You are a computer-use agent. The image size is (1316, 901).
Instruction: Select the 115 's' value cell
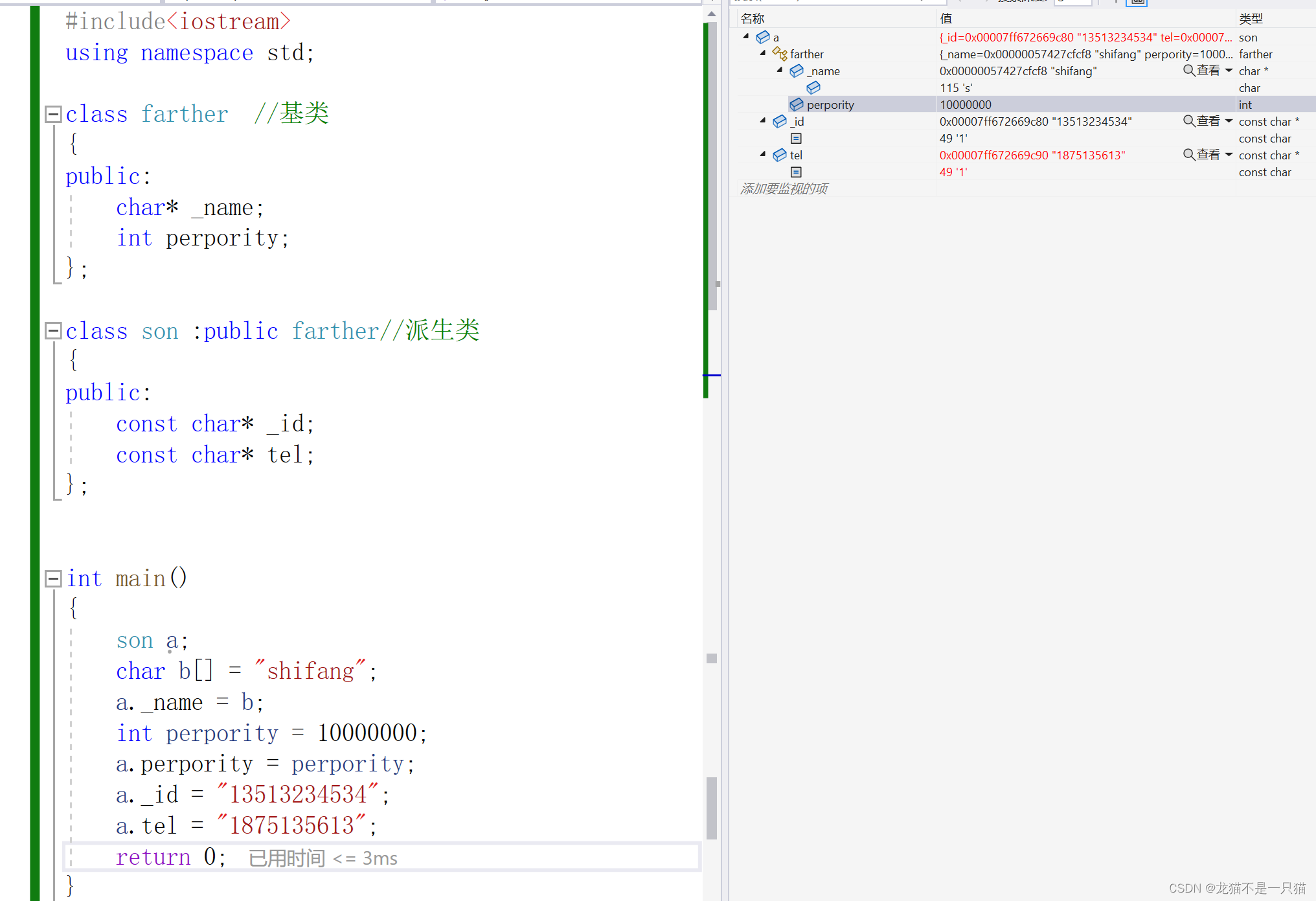point(1086,87)
